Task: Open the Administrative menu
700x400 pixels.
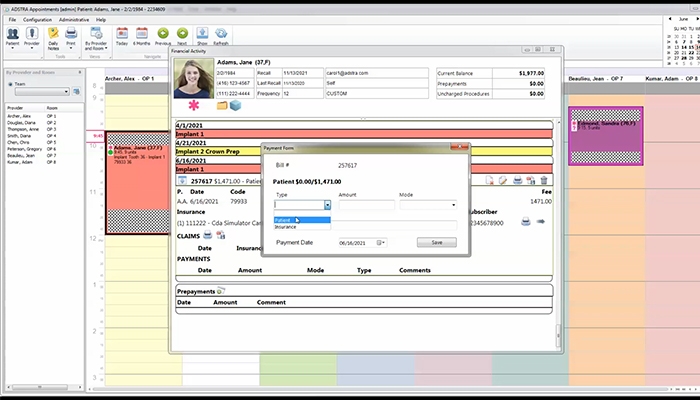Action: tap(74, 20)
